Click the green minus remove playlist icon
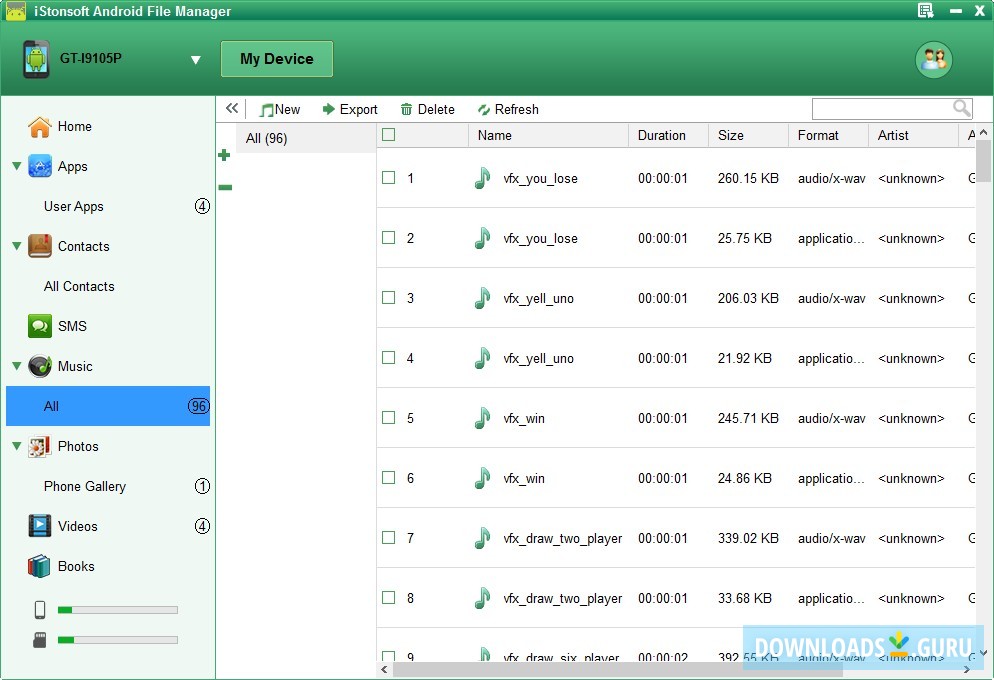The width and height of the screenshot is (994, 680). 224,187
